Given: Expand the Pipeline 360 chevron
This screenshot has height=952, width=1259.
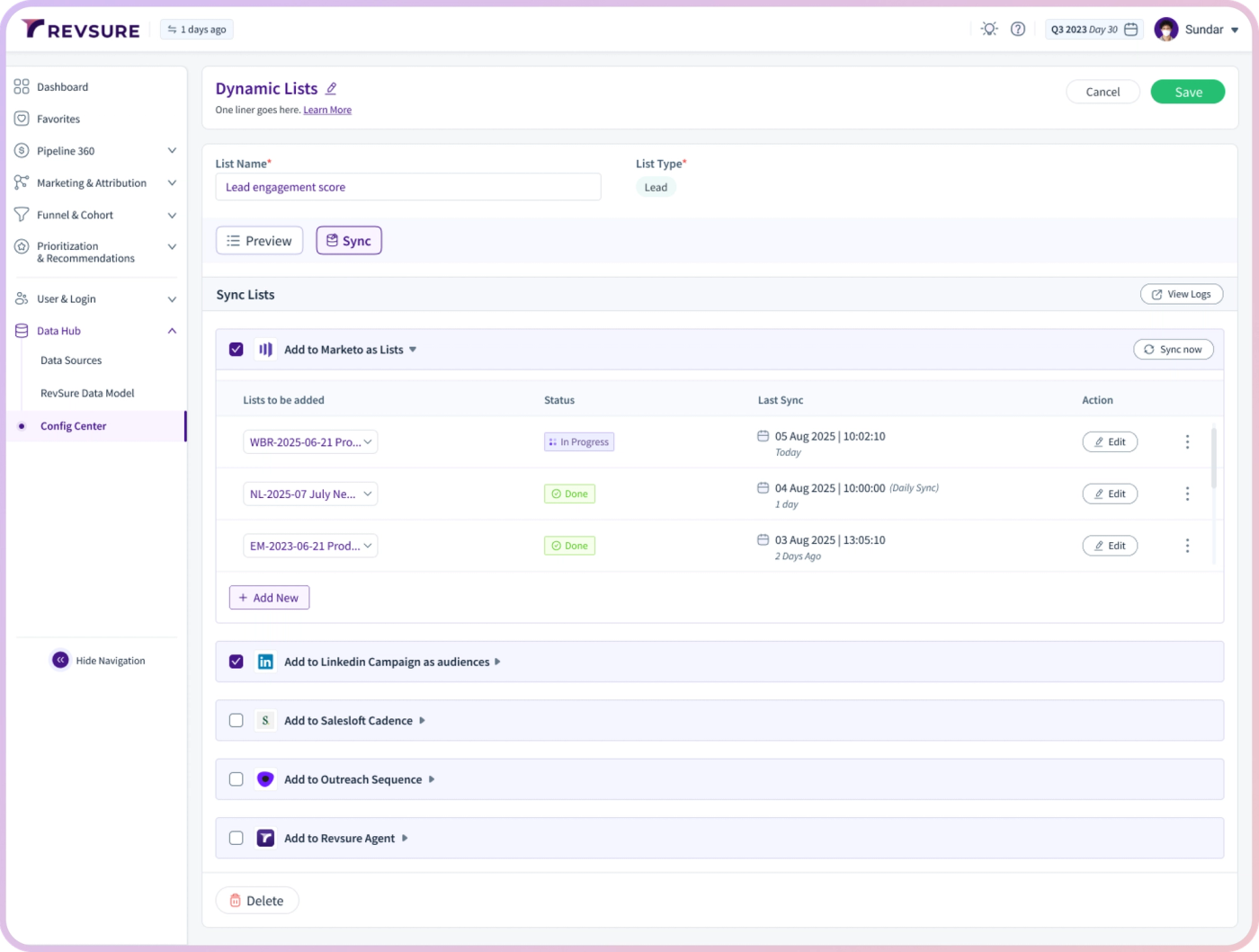Looking at the screenshot, I should click(172, 151).
